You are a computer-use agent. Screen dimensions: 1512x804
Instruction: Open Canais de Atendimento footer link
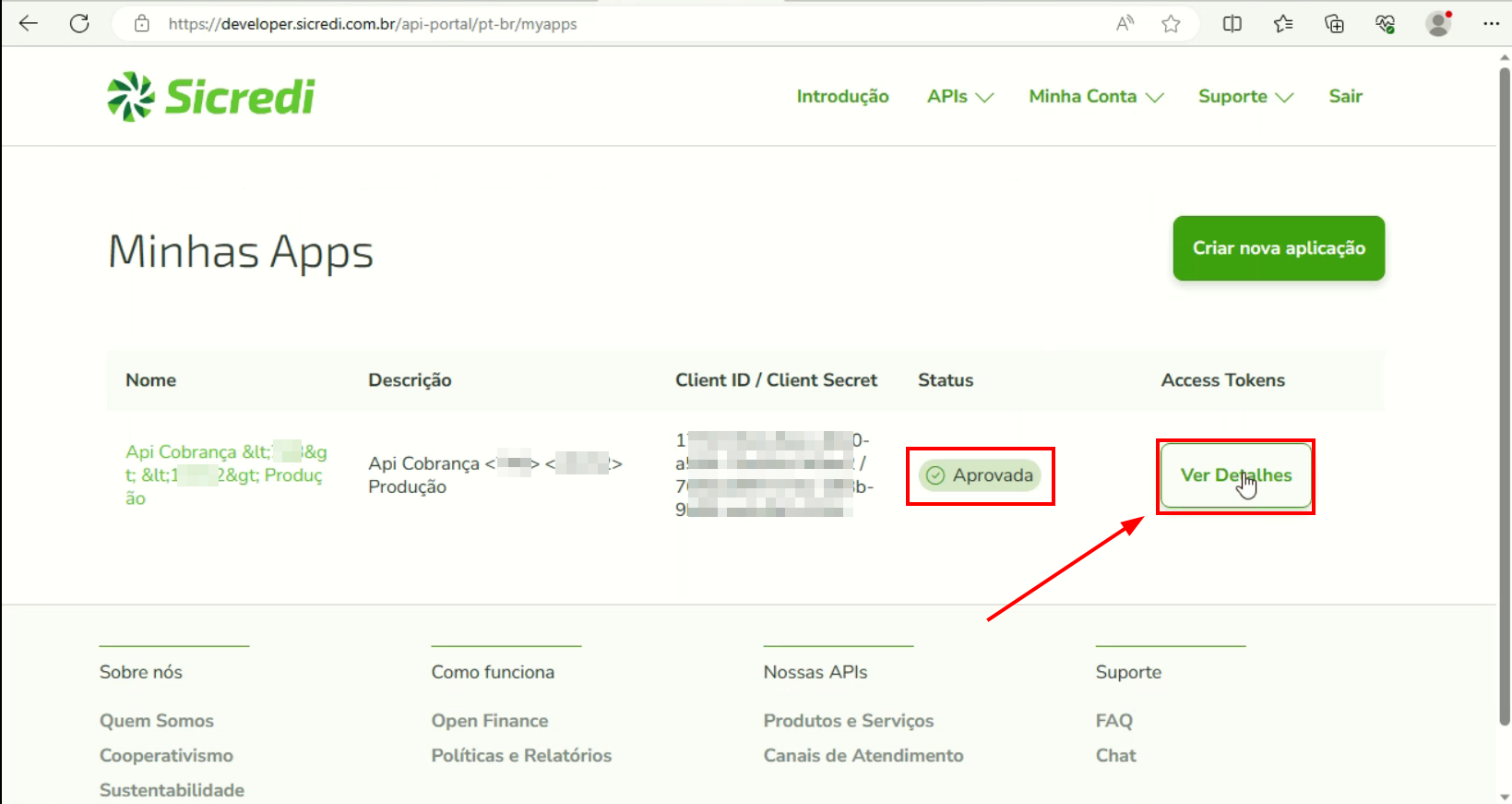click(x=863, y=756)
